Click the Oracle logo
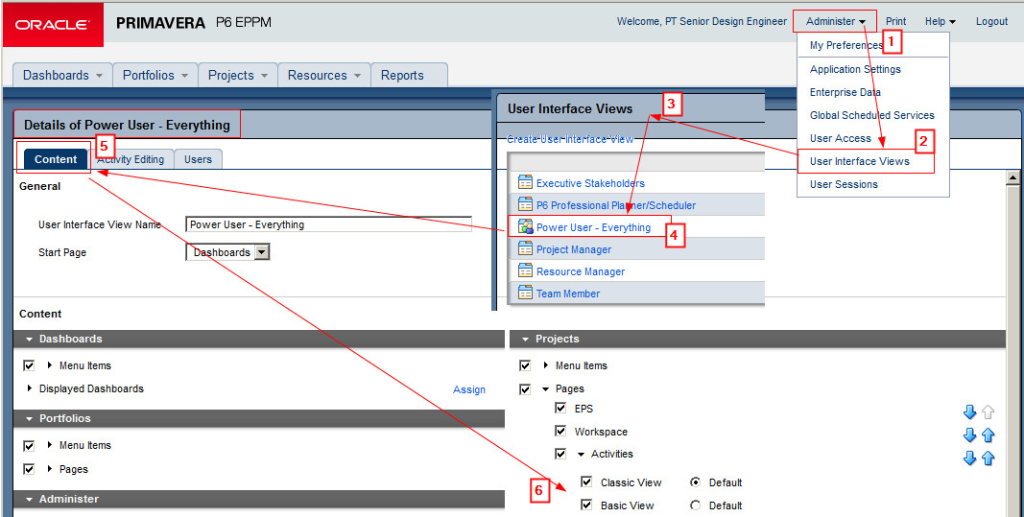1024x517 pixels. click(x=53, y=25)
